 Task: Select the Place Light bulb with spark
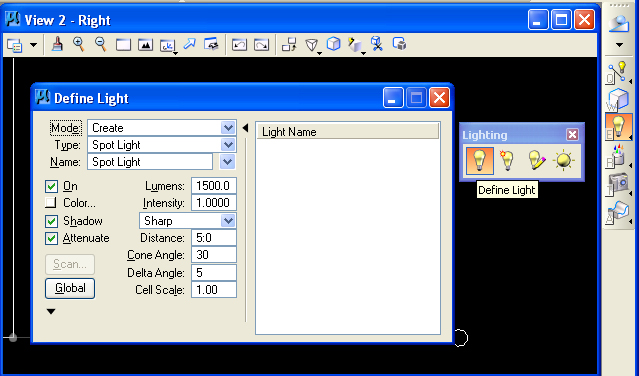507,161
